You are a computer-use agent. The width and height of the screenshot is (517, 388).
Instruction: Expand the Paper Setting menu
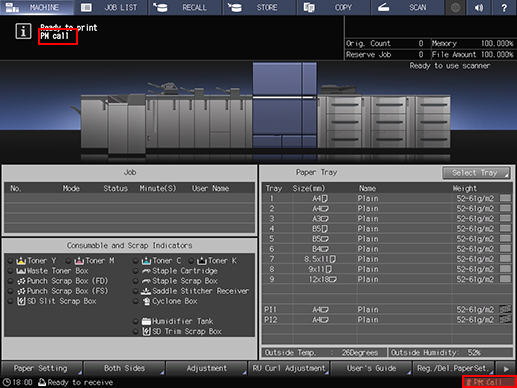[42, 368]
